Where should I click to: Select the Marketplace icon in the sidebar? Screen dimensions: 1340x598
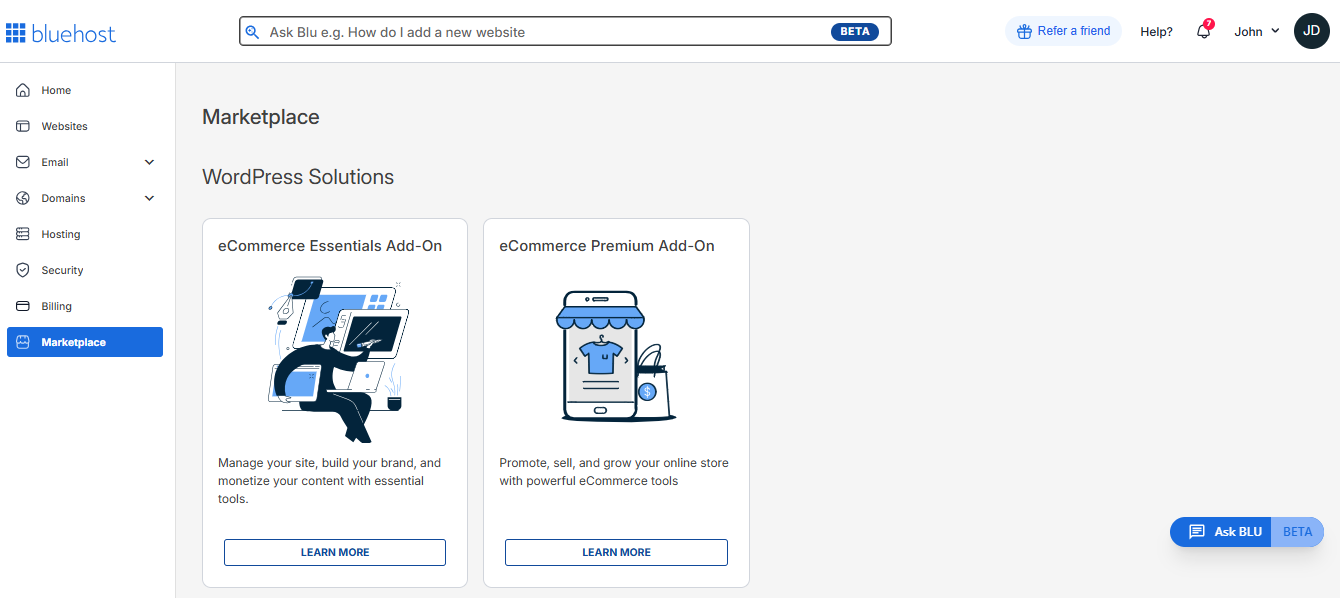[22, 342]
